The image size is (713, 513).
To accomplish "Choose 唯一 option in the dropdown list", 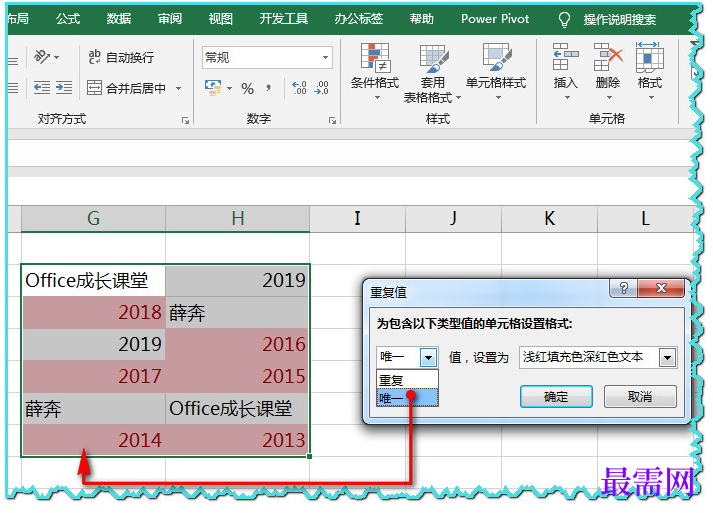I will (x=407, y=398).
